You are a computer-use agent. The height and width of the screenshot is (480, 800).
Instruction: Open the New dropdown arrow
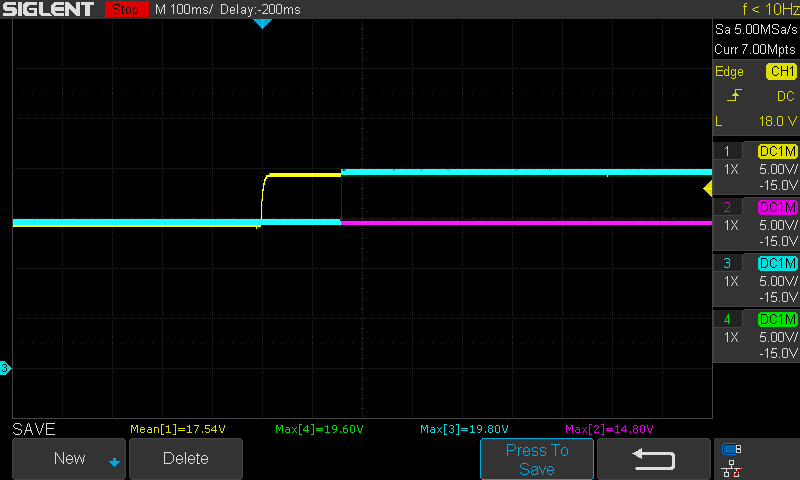coord(114,463)
